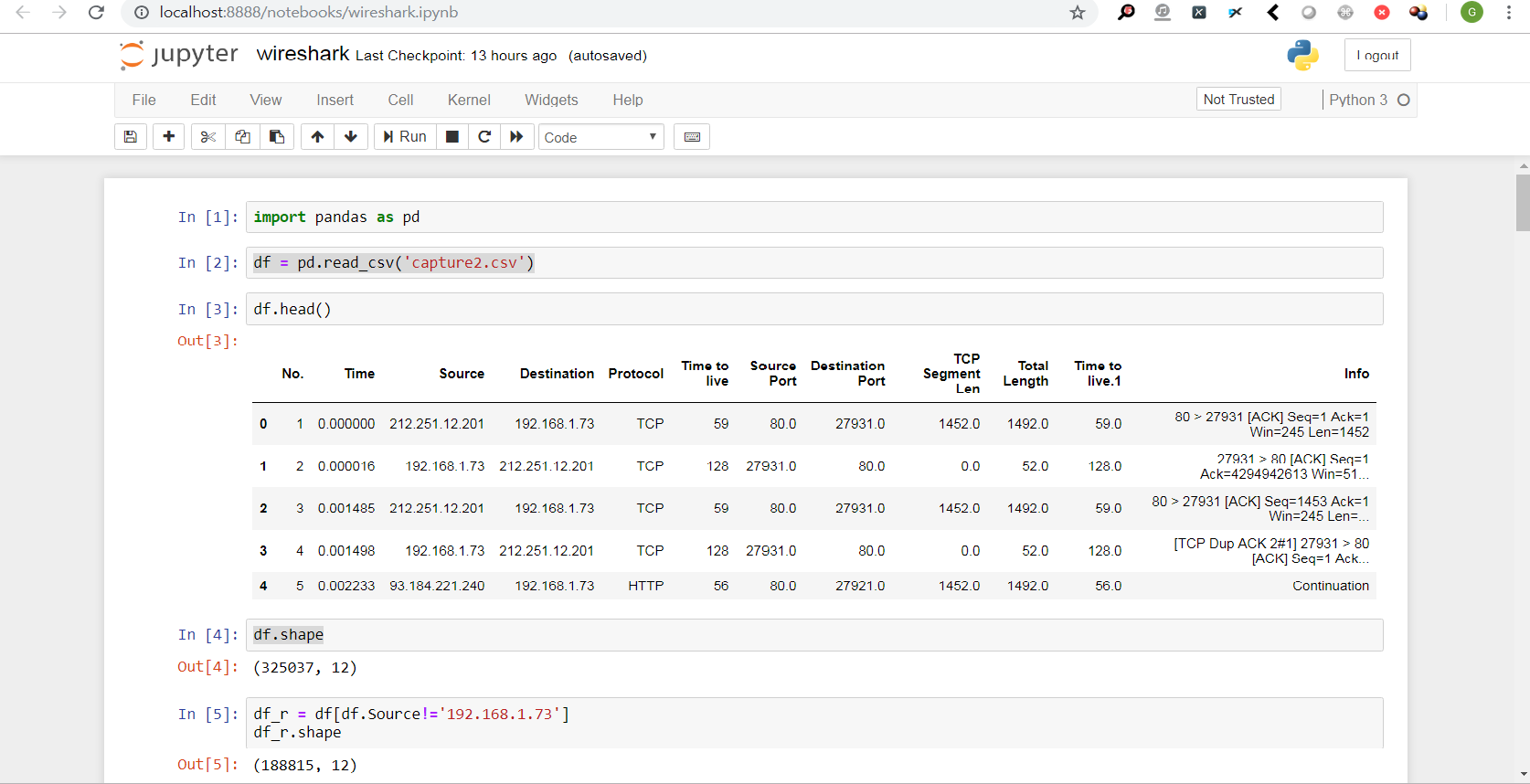Click the save and checkpoint icon
The image size is (1530, 784).
pos(131,137)
